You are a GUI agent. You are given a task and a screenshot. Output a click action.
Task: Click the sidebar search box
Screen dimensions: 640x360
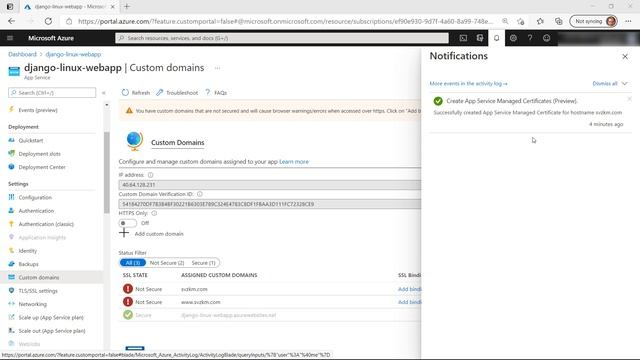click(52, 93)
